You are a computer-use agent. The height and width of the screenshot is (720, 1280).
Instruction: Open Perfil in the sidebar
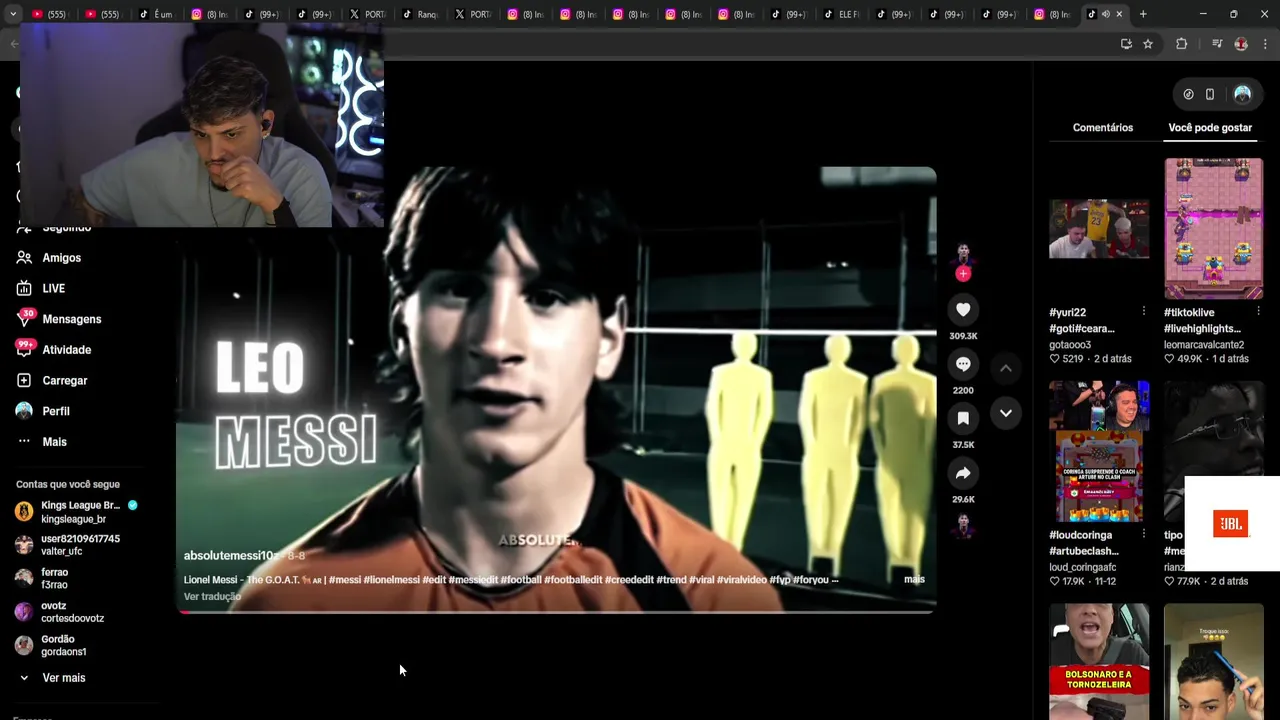(x=55, y=411)
